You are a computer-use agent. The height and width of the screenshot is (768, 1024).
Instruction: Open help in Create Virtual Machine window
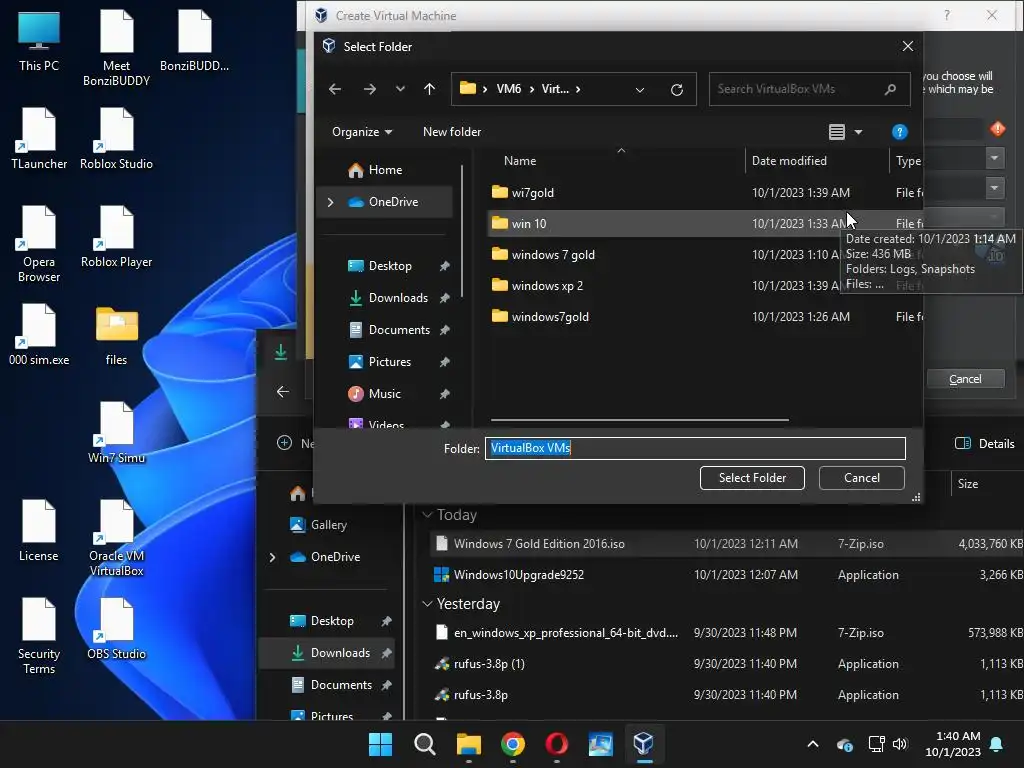click(x=947, y=15)
